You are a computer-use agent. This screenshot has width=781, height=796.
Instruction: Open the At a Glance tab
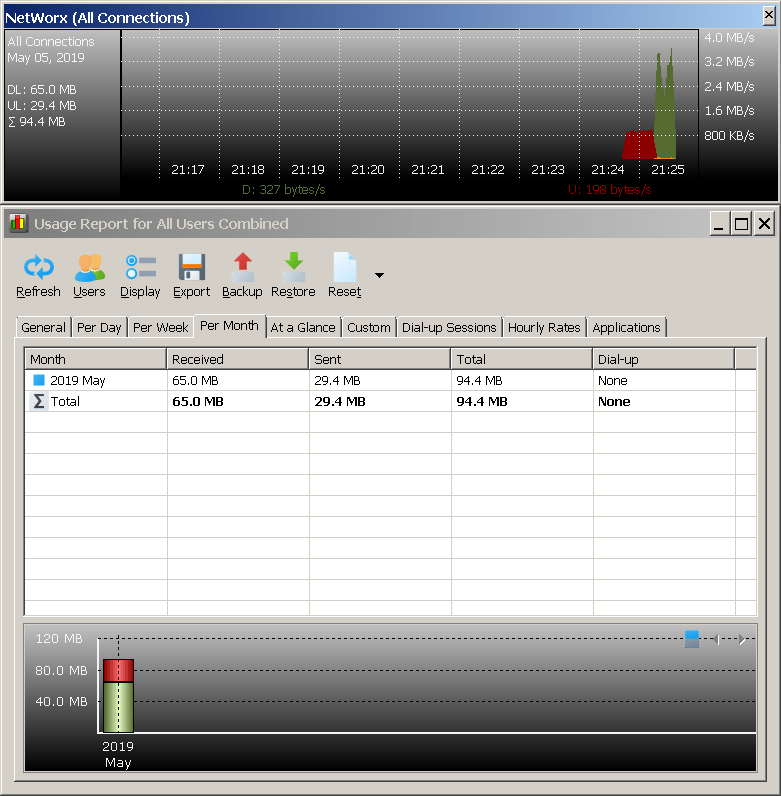[x=303, y=327]
